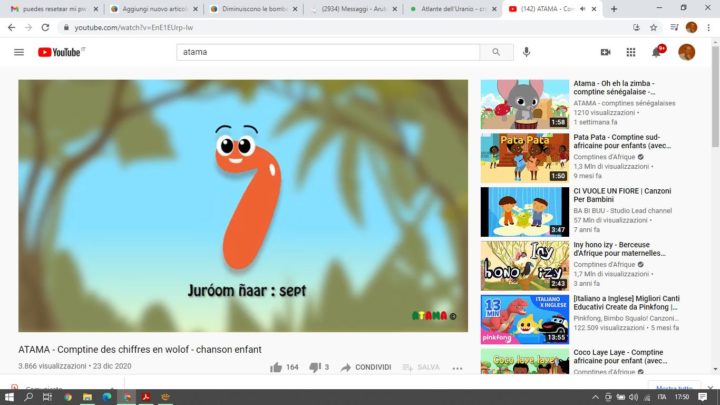Open the YouTube hamburger guide menu

(19, 52)
